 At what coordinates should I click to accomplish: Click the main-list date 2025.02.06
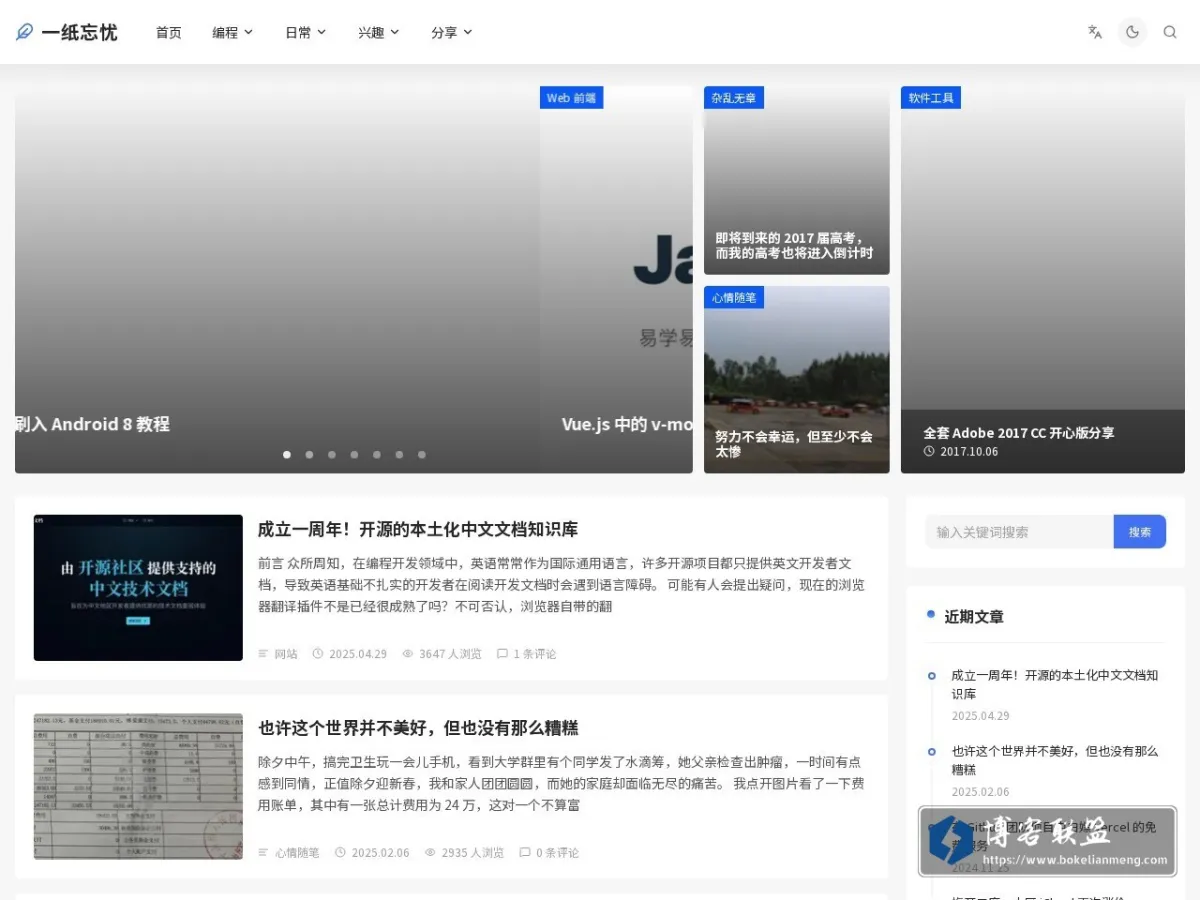point(380,853)
